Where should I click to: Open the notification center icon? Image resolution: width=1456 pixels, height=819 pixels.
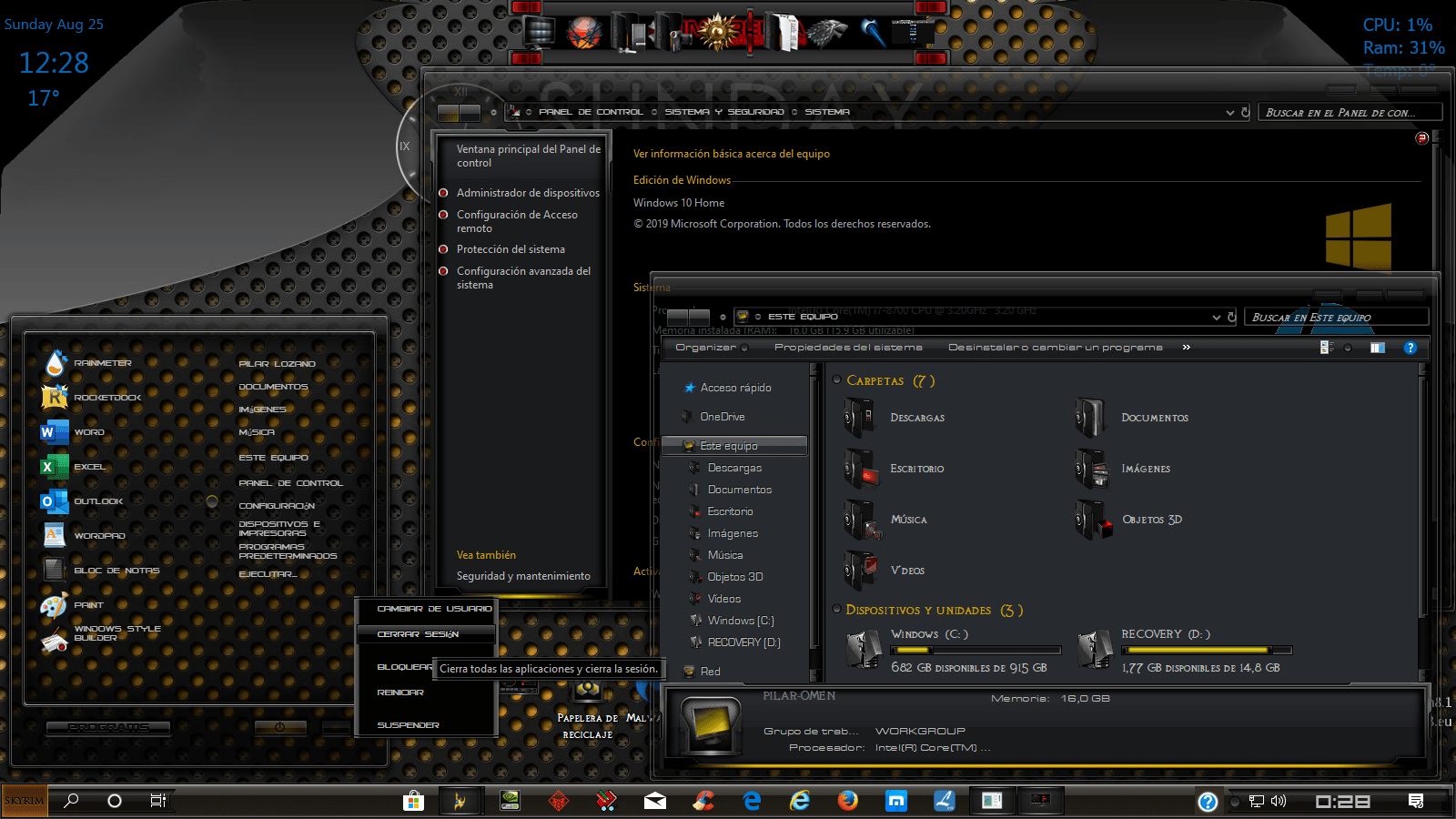point(1416,801)
